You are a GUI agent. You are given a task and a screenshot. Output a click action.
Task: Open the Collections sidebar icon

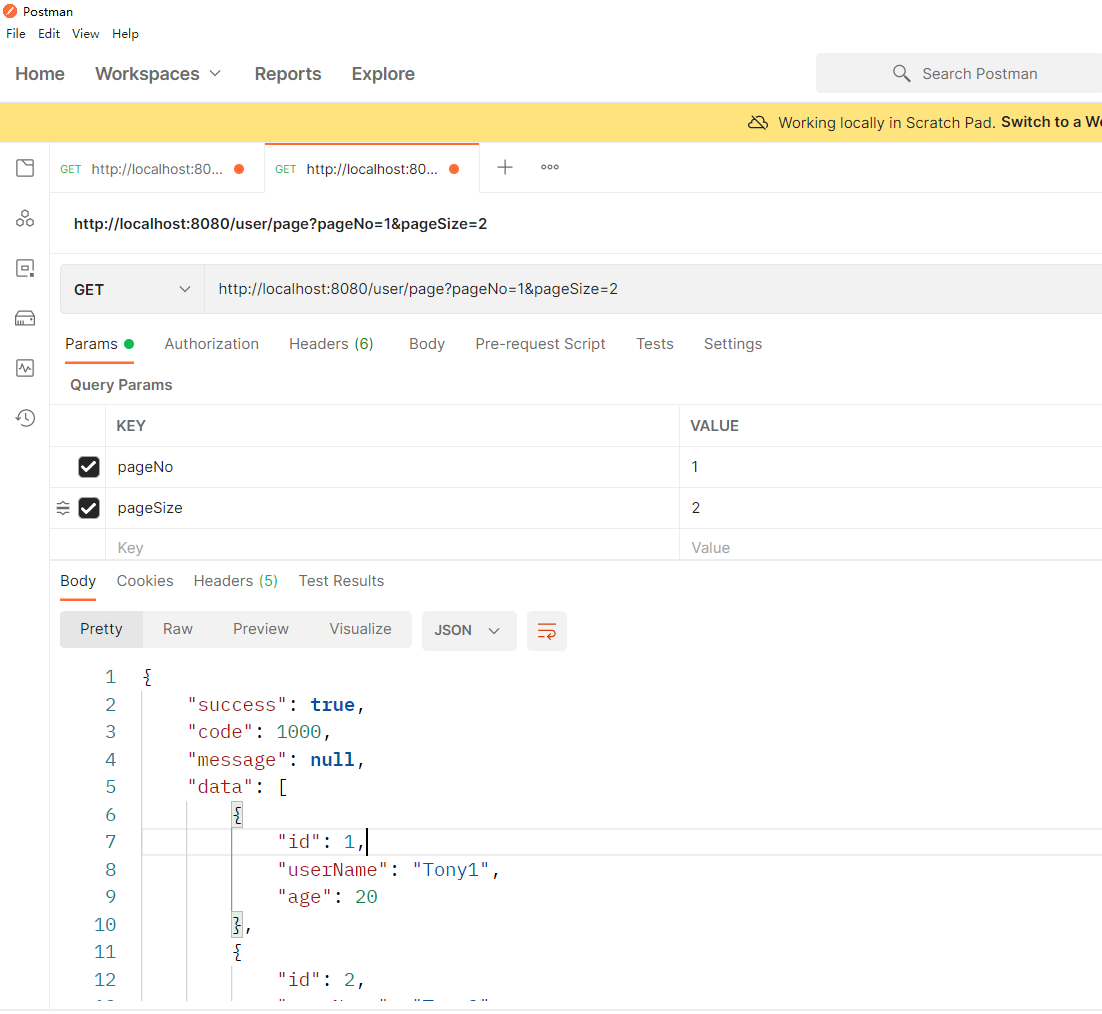(25, 168)
